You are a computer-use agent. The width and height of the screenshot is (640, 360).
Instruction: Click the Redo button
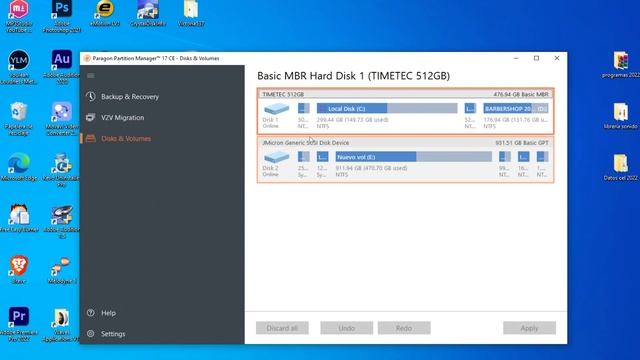[404, 328]
